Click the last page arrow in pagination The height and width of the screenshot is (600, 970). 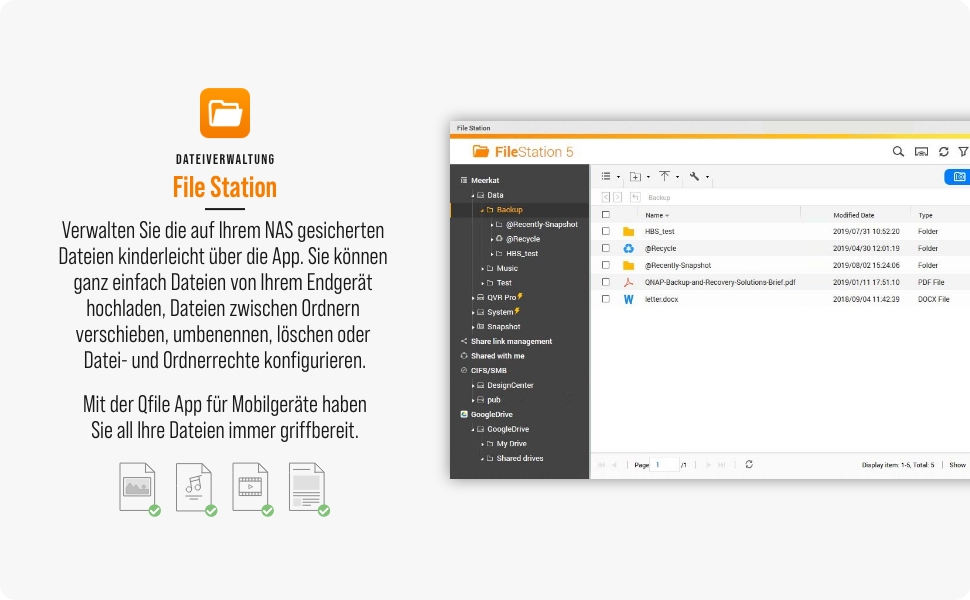pyautogui.click(x=721, y=465)
